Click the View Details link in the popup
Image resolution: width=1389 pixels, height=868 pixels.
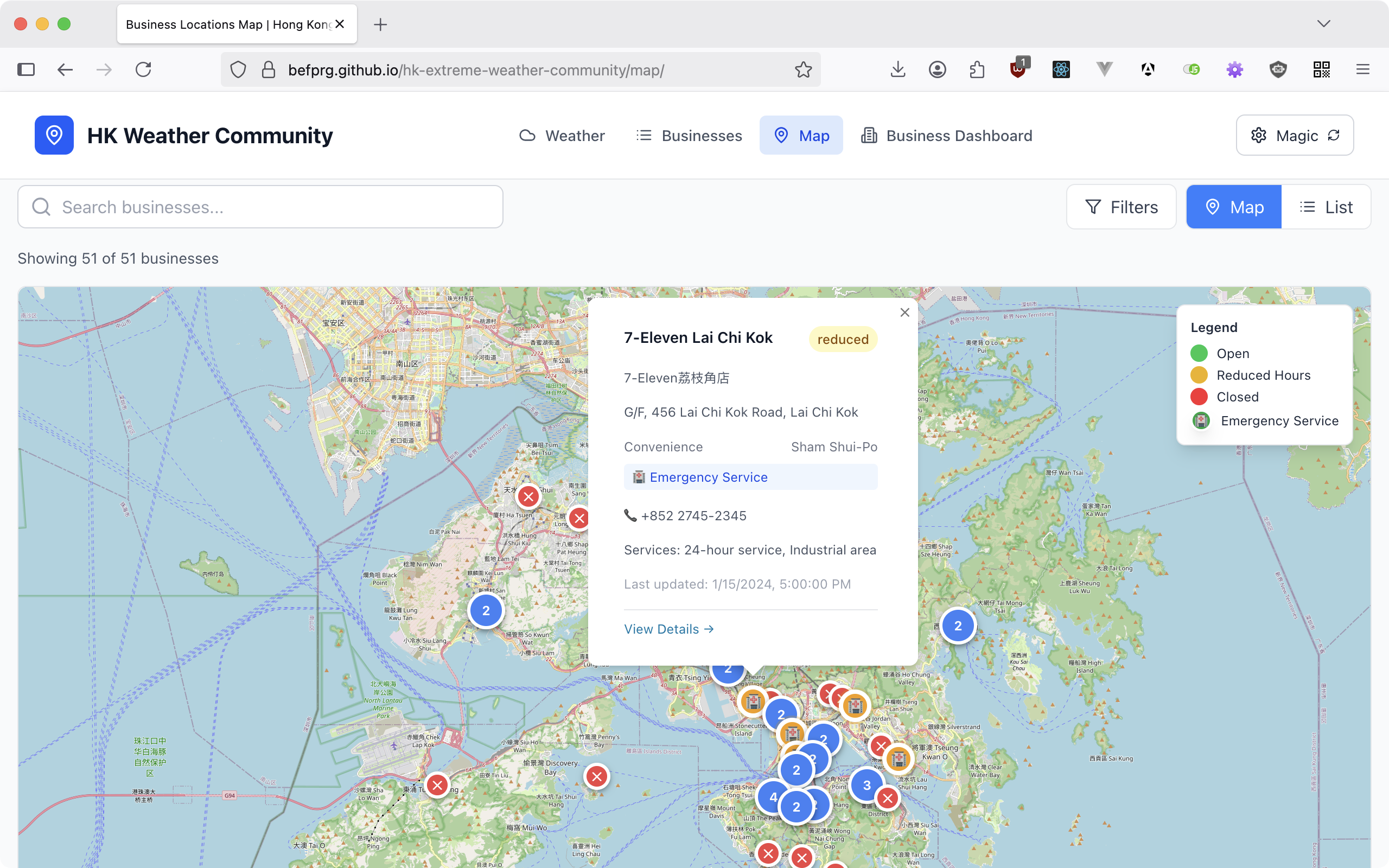(668, 629)
